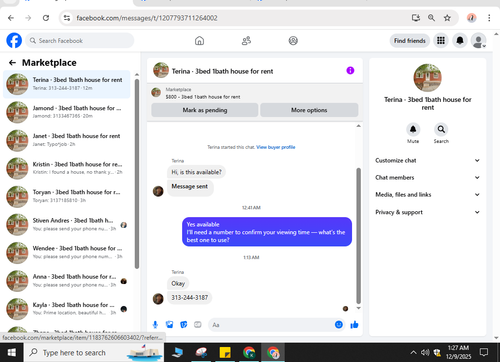Click the Hi, is this available? message
The image size is (500, 362).
tap(196, 172)
